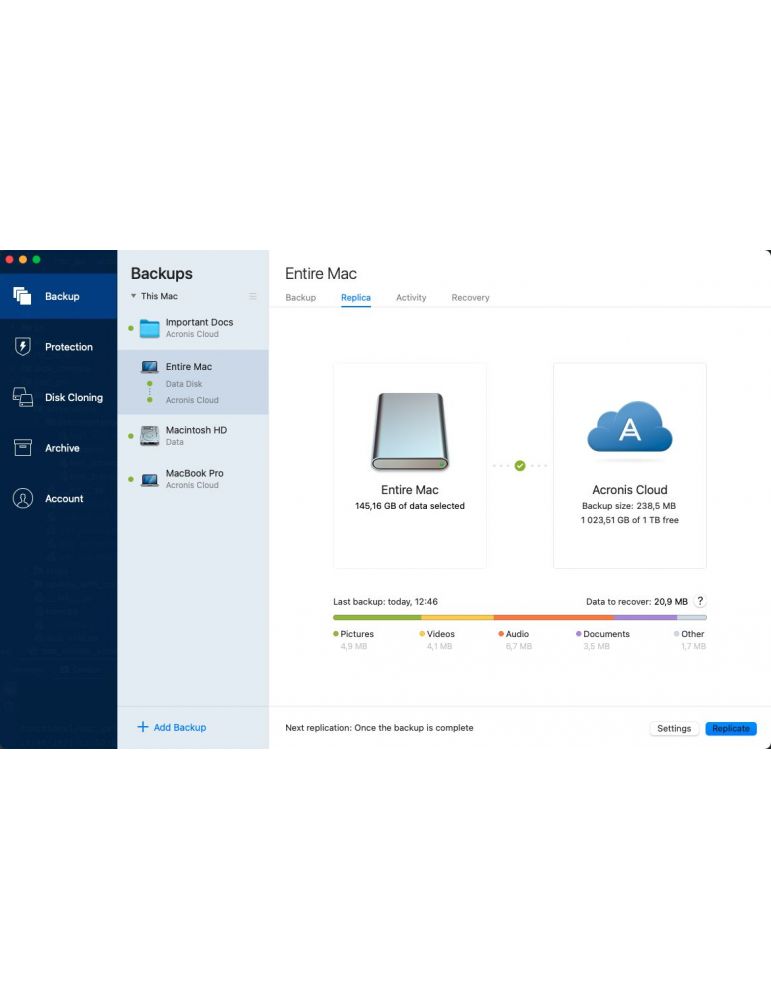Screen dimensions: 771x1000
Task: Click the 'Last backup: today, 12:46' text
Action: (385, 601)
